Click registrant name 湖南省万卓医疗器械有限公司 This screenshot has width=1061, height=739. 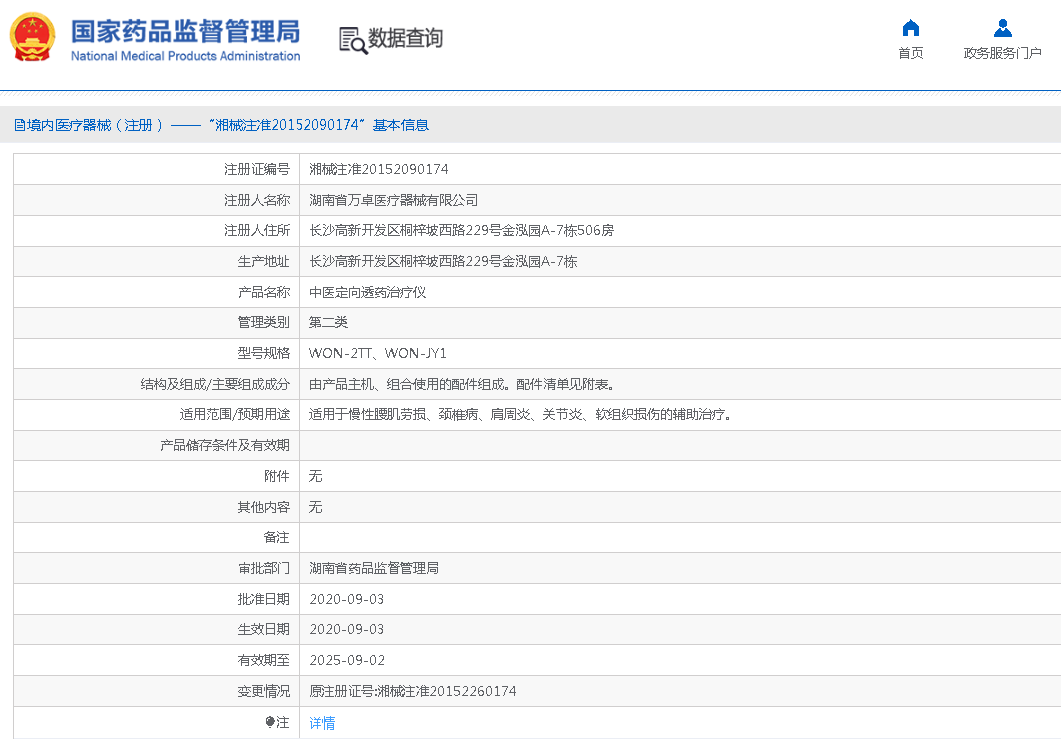(394, 200)
